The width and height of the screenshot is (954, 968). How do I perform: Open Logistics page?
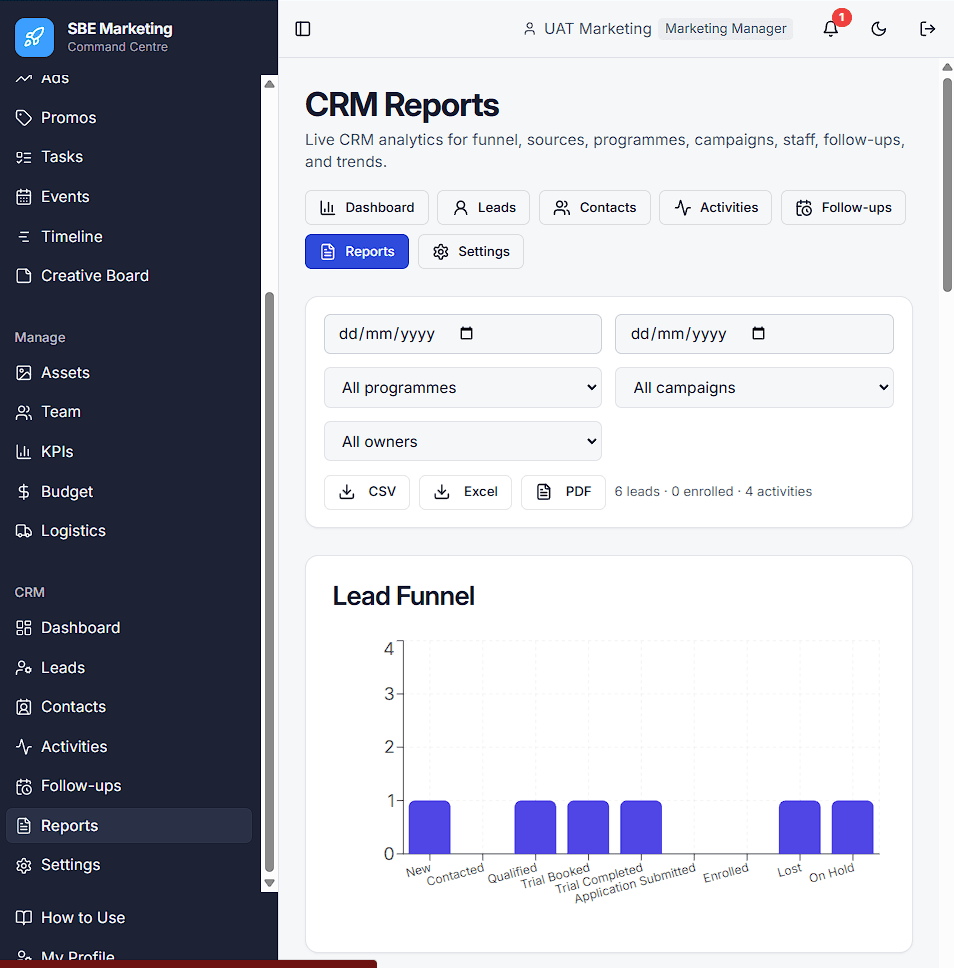coord(129,531)
